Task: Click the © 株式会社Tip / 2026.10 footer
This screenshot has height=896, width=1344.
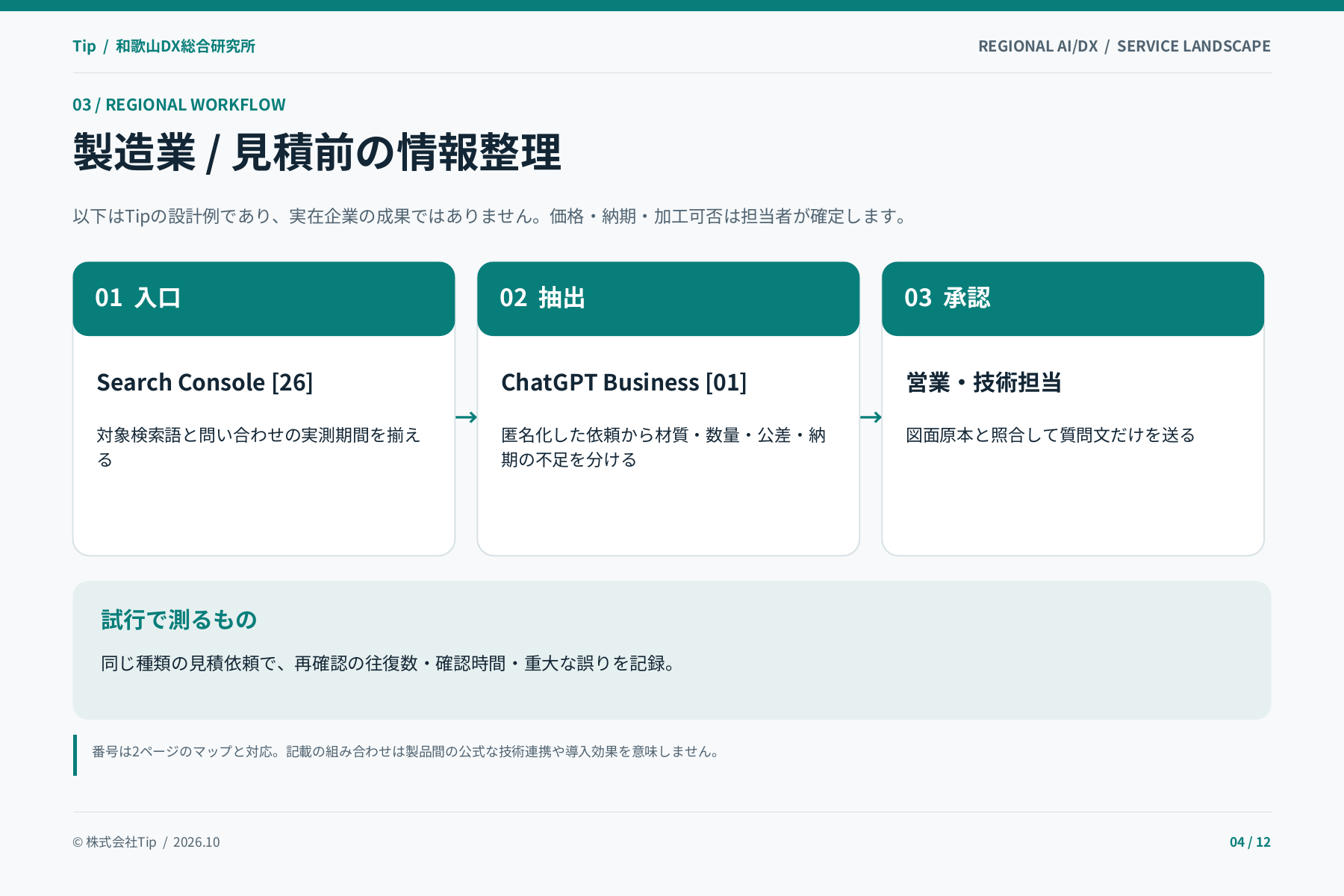Action: click(146, 842)
